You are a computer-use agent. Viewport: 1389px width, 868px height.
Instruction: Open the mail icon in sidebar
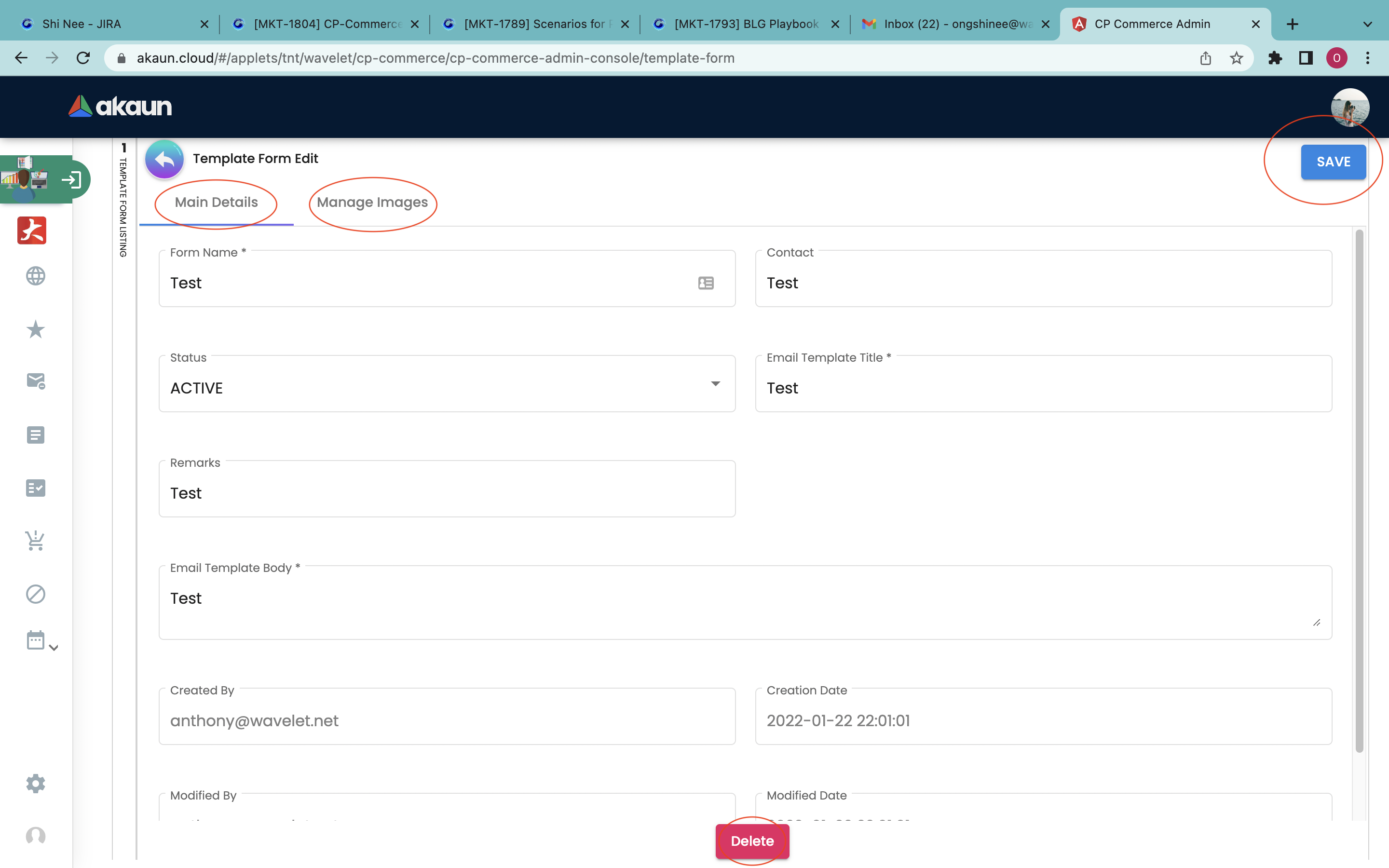(36, 380)
